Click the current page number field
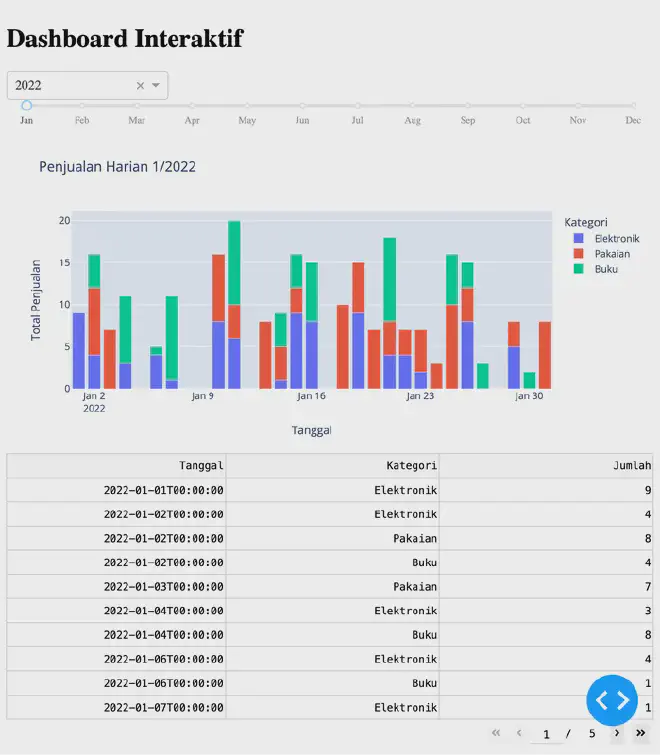Image resolution: width=660 pixels, height=755 pixels. pos(546,734)
